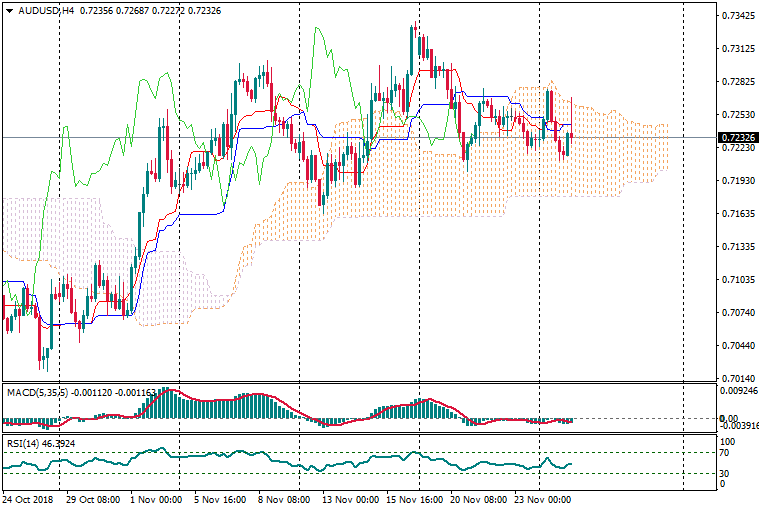
Task: Click the RSI 70 level scale label
Action: click(x=726, y=454)
